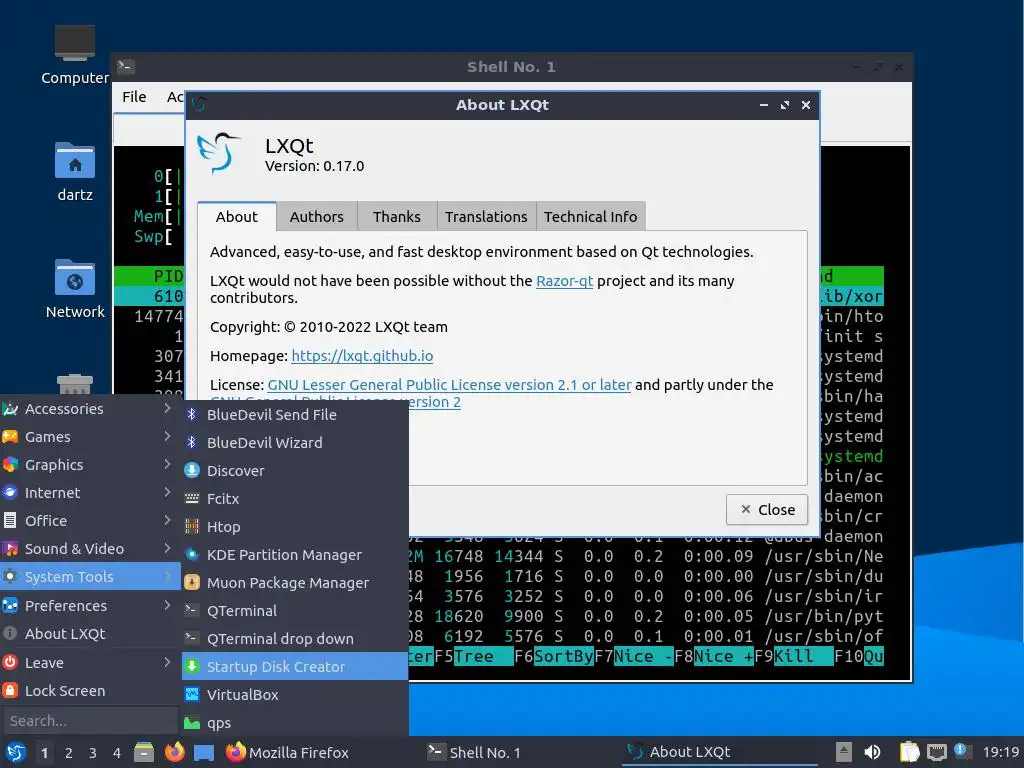Viewport: 1024px width, 768px height.
Task: Switch to virtual desktop 3
Action: (93, 753)
